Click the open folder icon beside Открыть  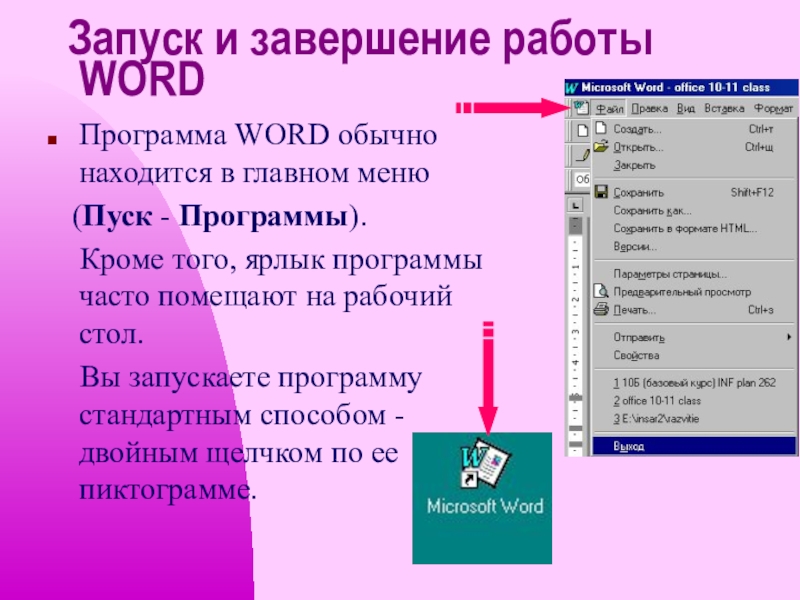602,147
